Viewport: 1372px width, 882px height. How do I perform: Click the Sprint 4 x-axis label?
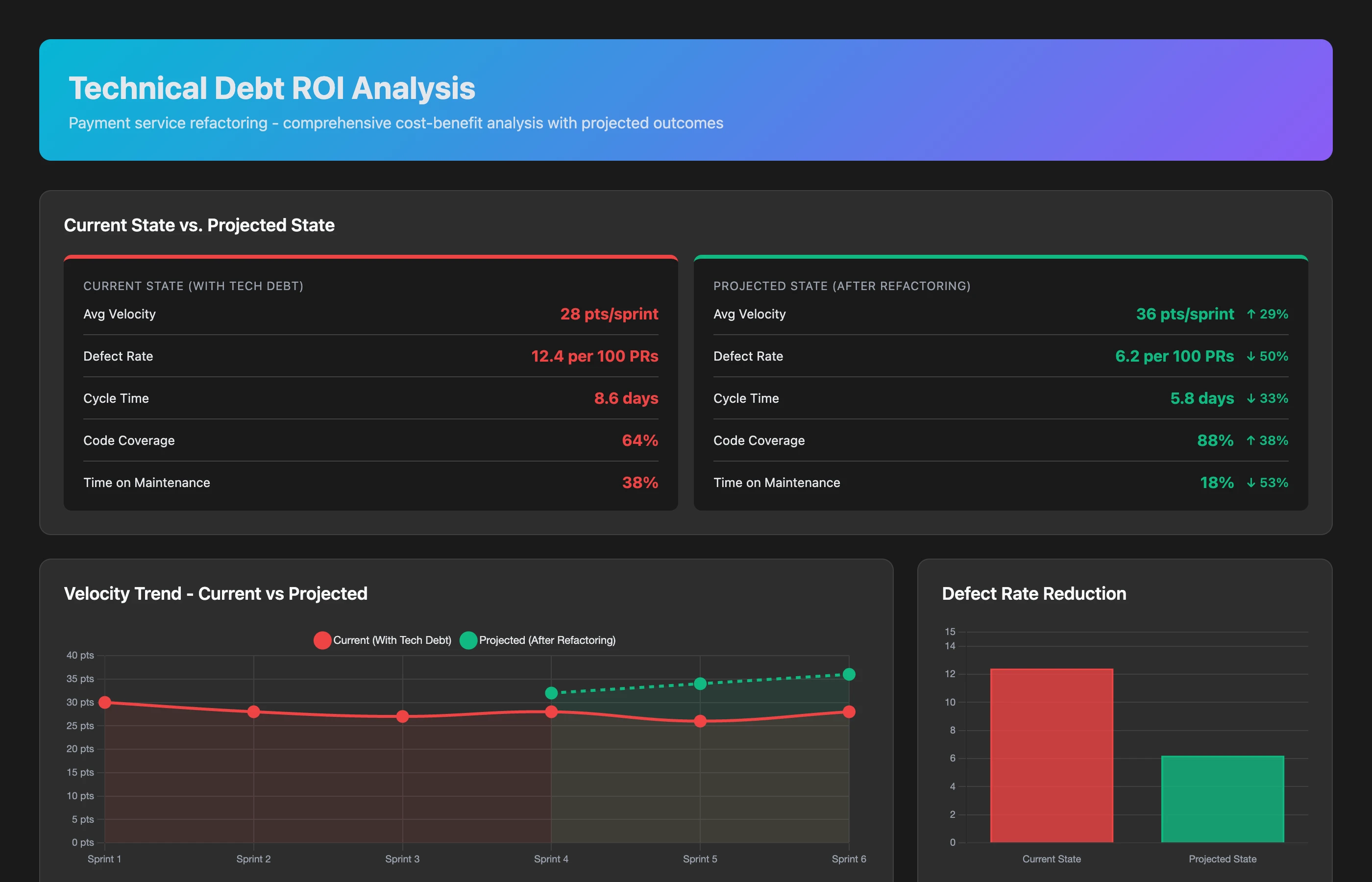[551, 859]
